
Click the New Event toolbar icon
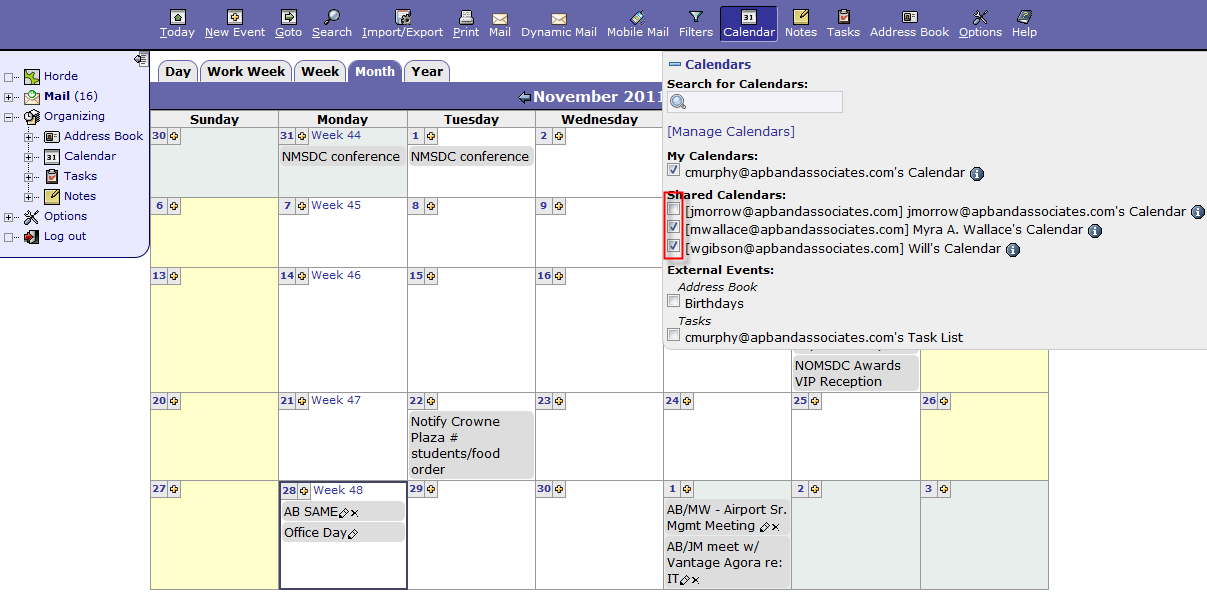pyautogui.click(x=235, y=17)
